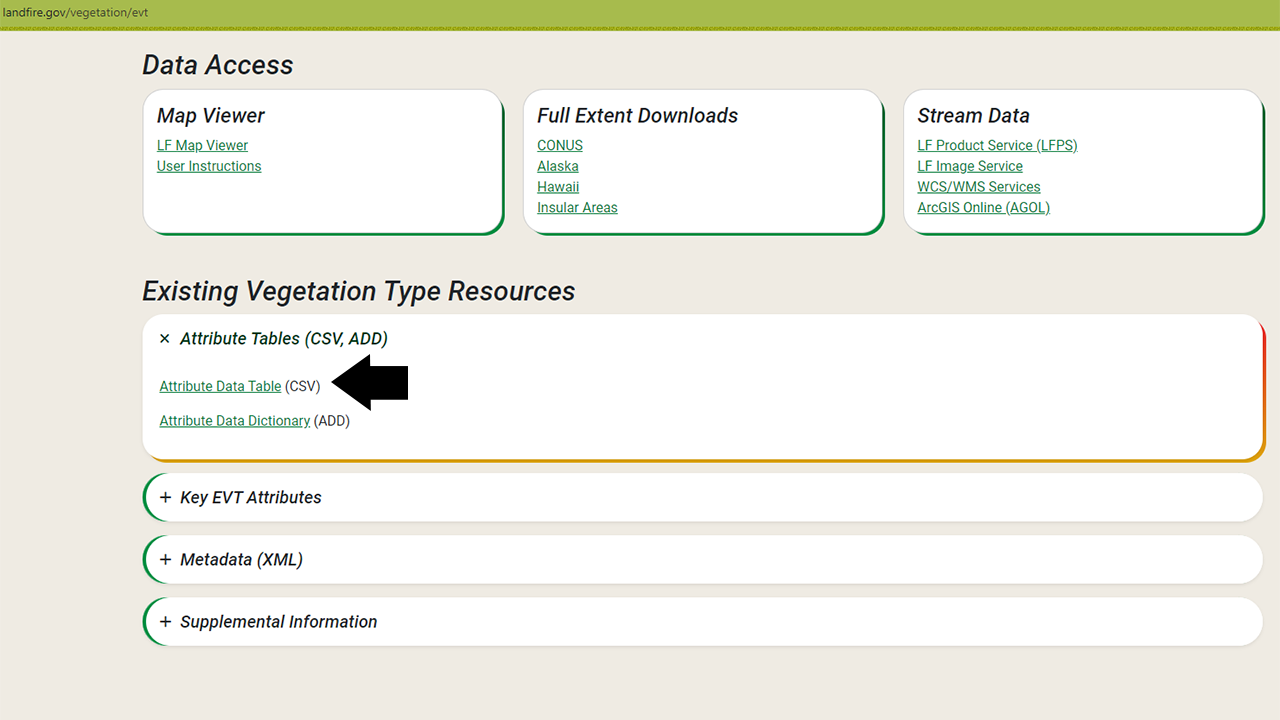1280x720 pixels.
Task: Open the LF Map Viewer
Action: point(202,145)
